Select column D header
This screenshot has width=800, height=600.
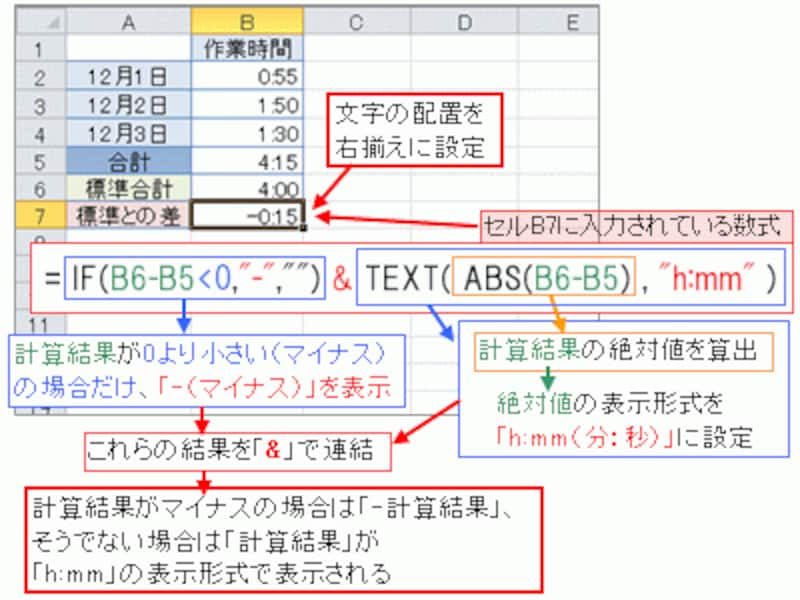click(x=464, y=22)
